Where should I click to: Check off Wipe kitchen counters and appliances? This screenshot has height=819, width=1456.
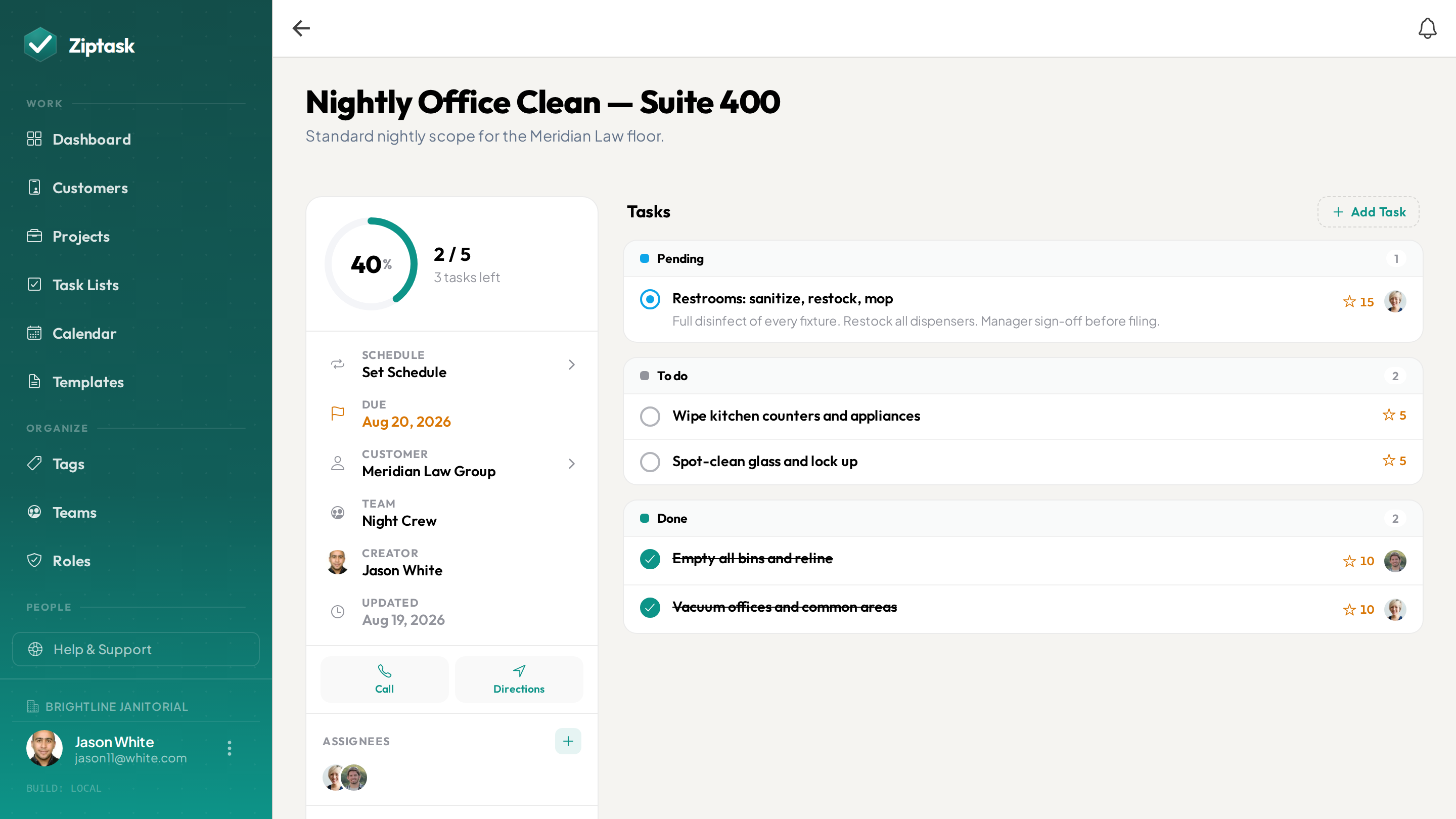(x=650, y=417)
